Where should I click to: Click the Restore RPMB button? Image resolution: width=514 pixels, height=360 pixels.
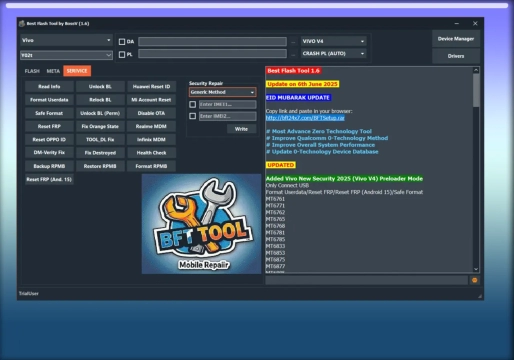click(x=100, y=166)
